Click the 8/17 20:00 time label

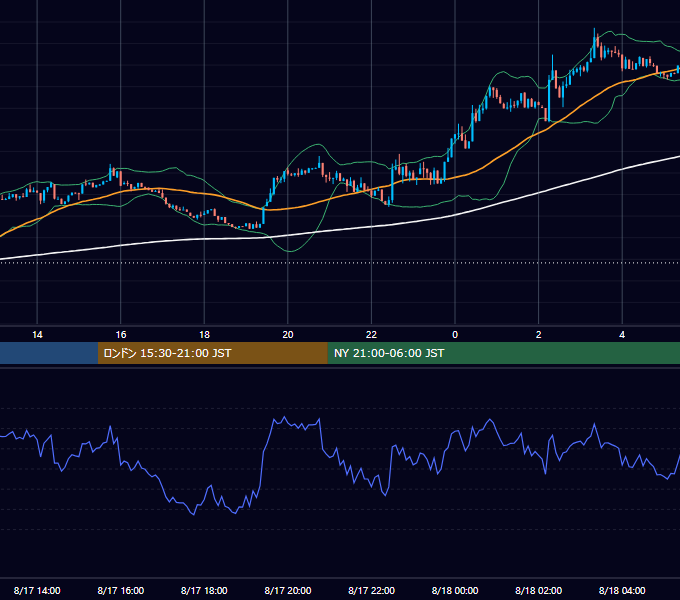tap(288, 590)
